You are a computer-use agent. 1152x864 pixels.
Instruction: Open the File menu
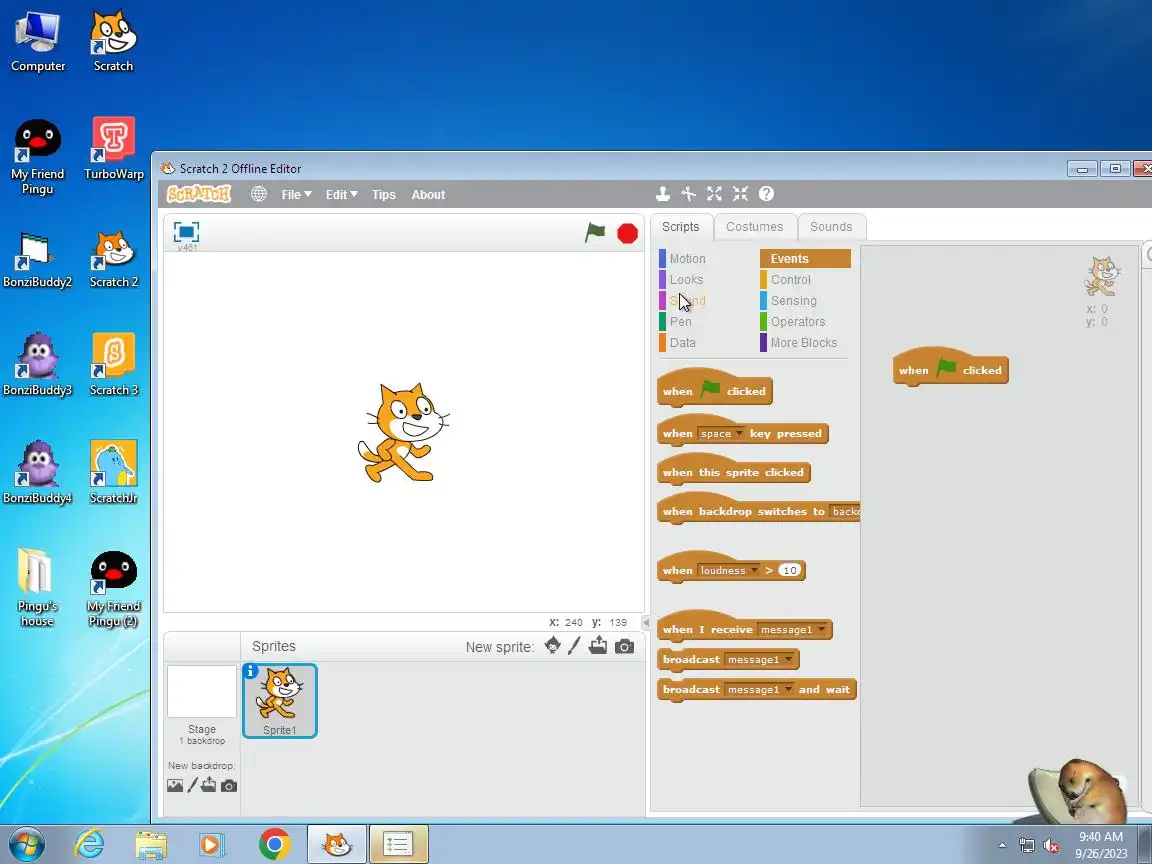tap(296, 195)
